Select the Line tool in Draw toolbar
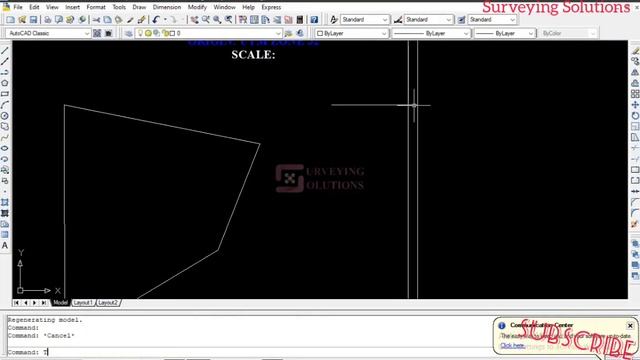The width and height of the screenshot is (640, 360). point(5,51)
